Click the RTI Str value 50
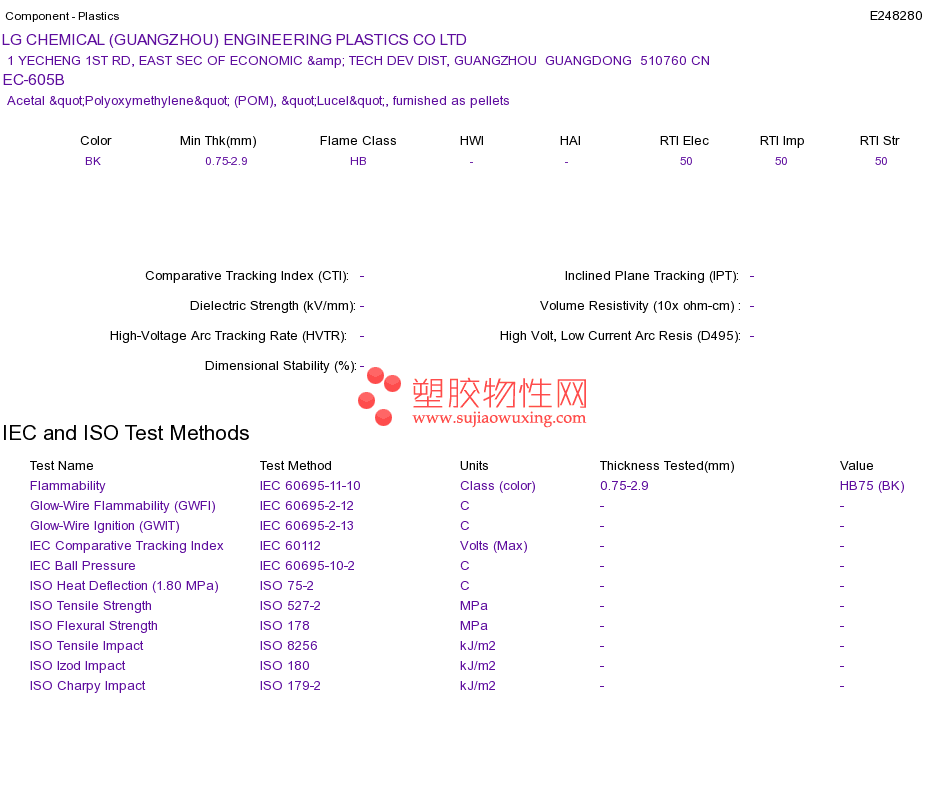 click(x=881, y=161)
